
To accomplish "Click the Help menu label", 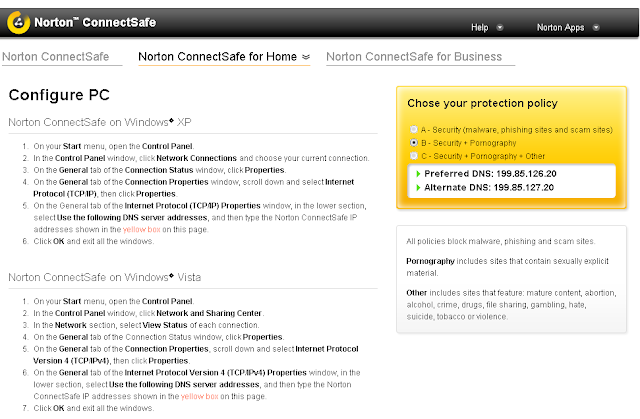I will (480, 28).
